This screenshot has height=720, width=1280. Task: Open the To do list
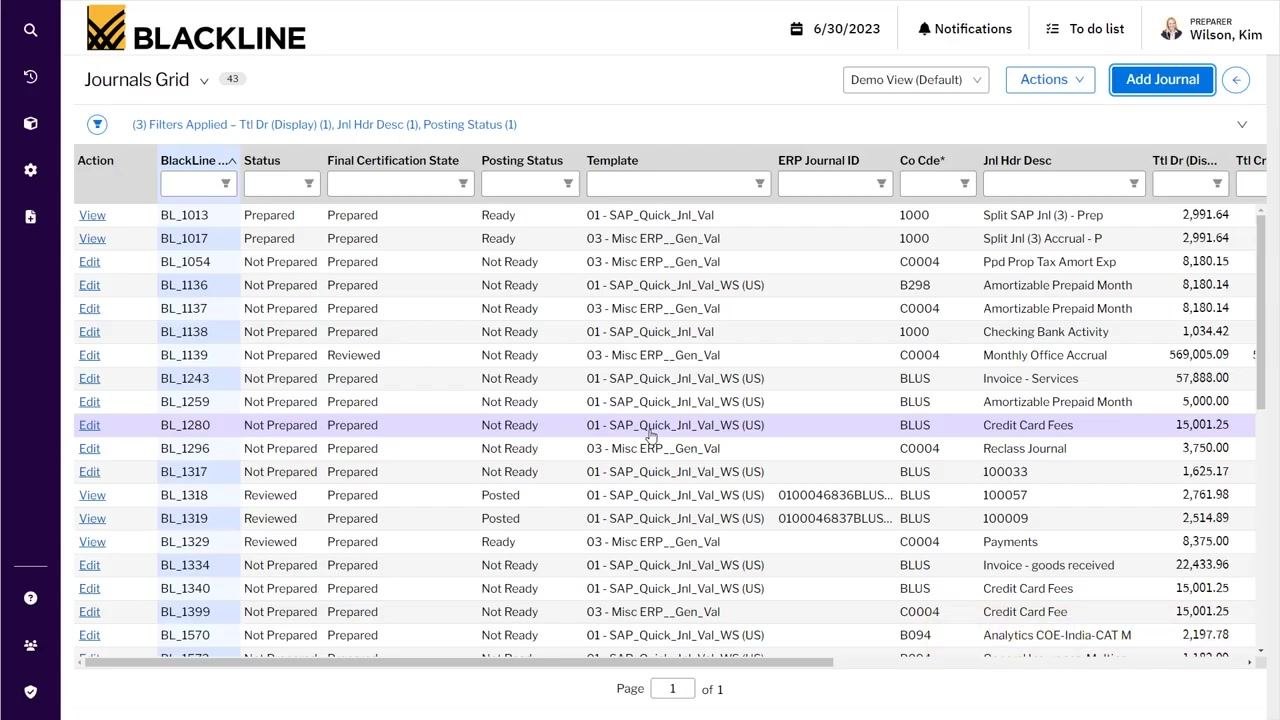(1085, 29)
